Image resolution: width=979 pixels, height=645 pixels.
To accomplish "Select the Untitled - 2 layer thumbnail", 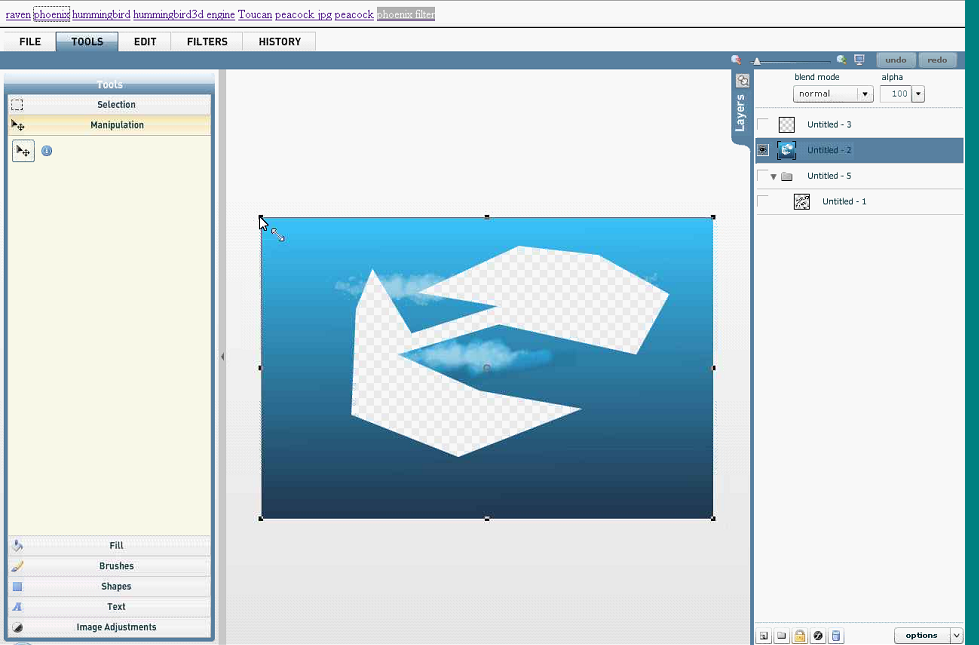I will (x=787, y=150).
